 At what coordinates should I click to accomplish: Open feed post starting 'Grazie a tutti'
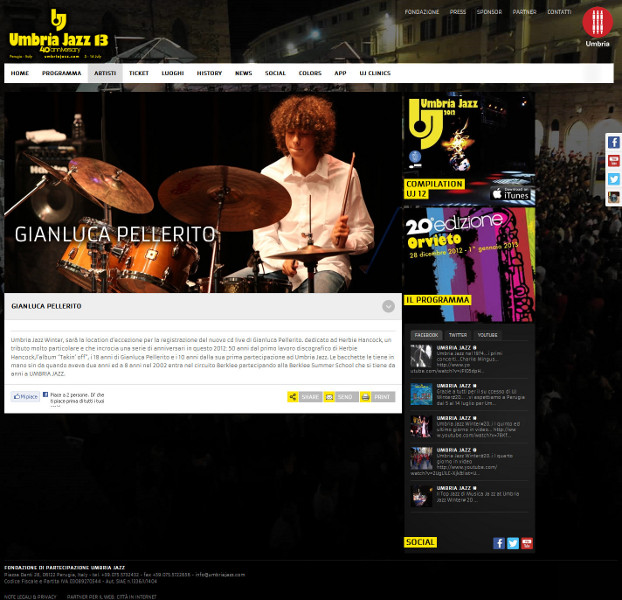click(469, 394)
